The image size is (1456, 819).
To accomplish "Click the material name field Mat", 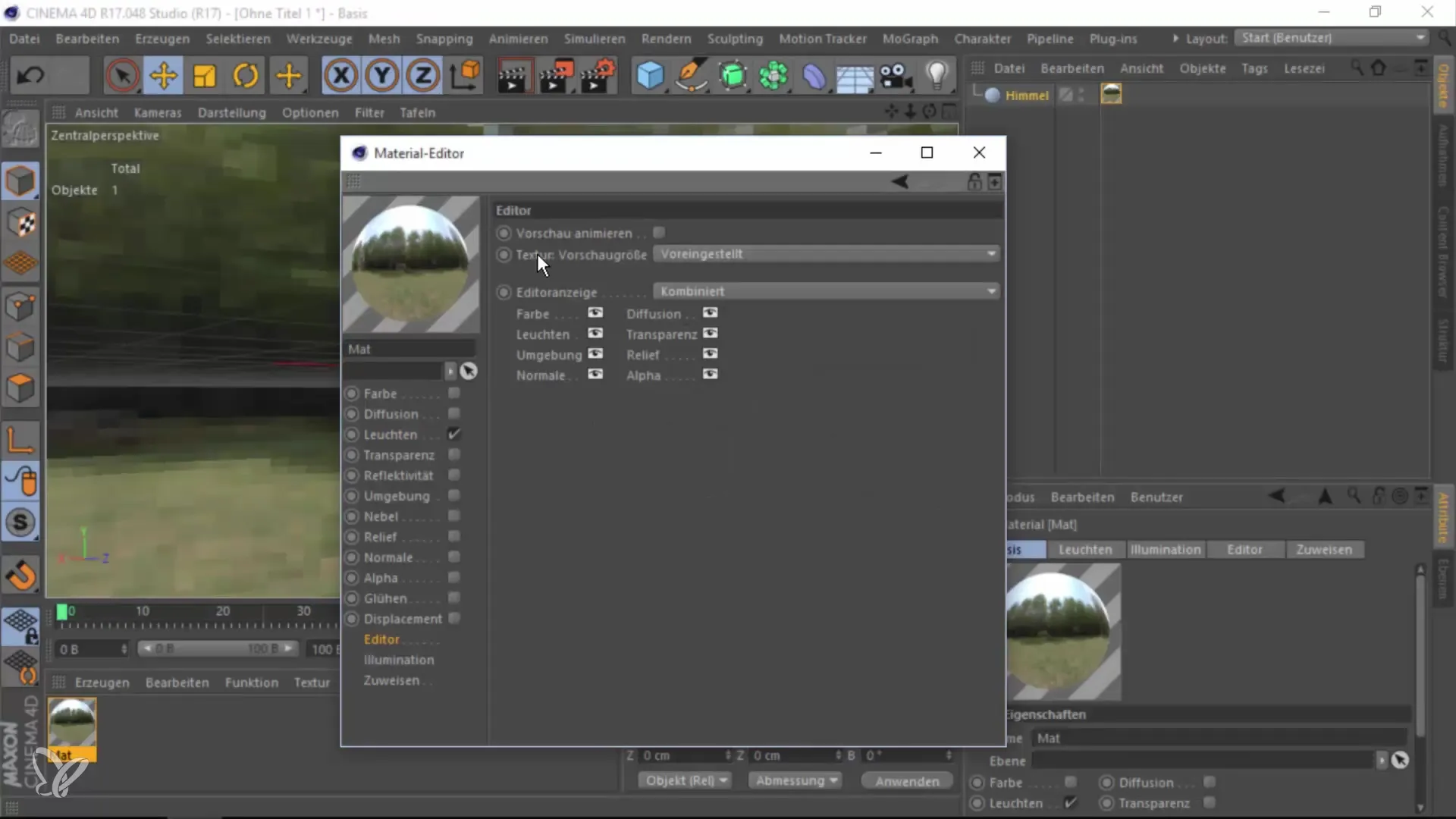I will (x=409, y=349).
